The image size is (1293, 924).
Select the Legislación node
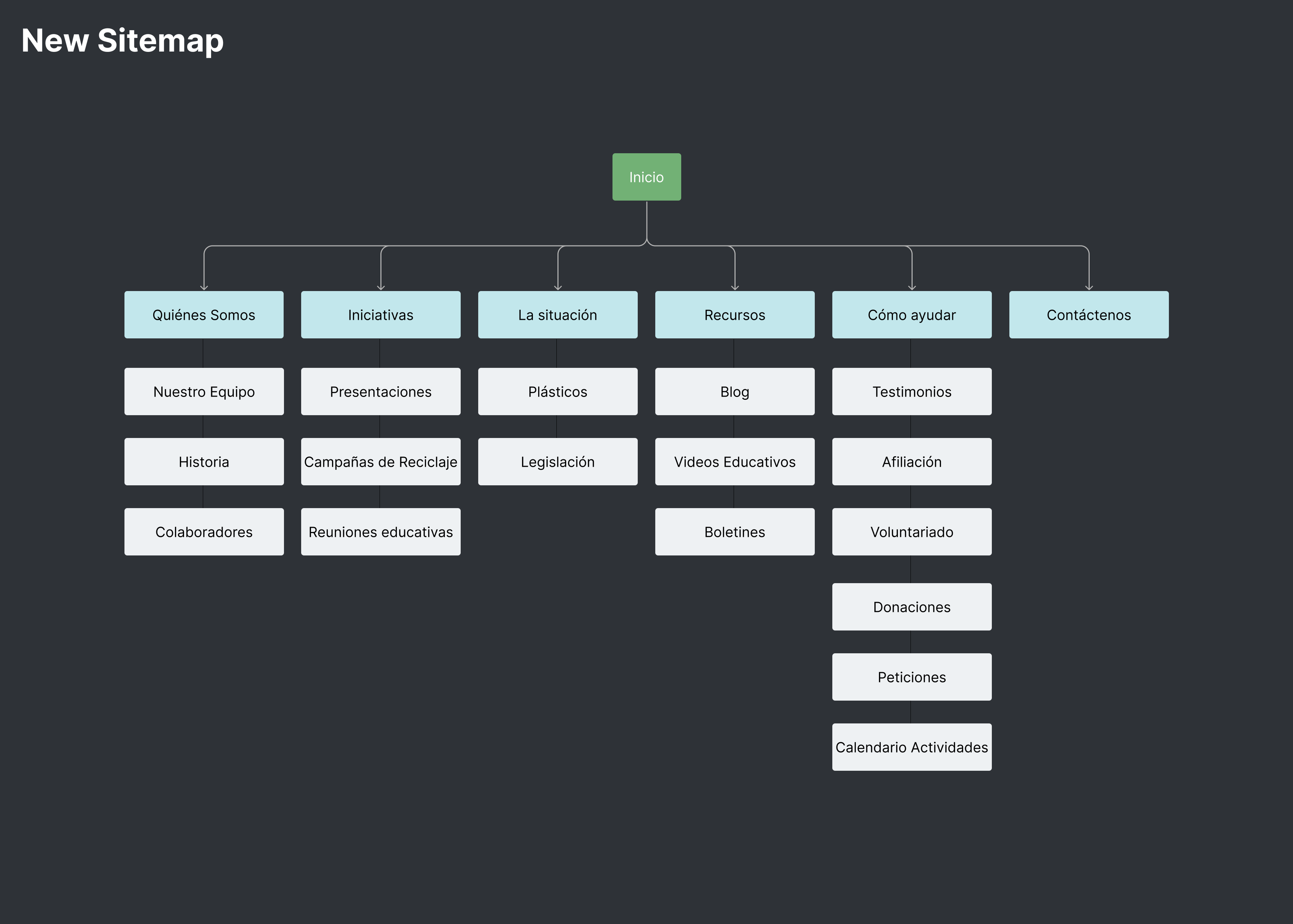[557, 461]
